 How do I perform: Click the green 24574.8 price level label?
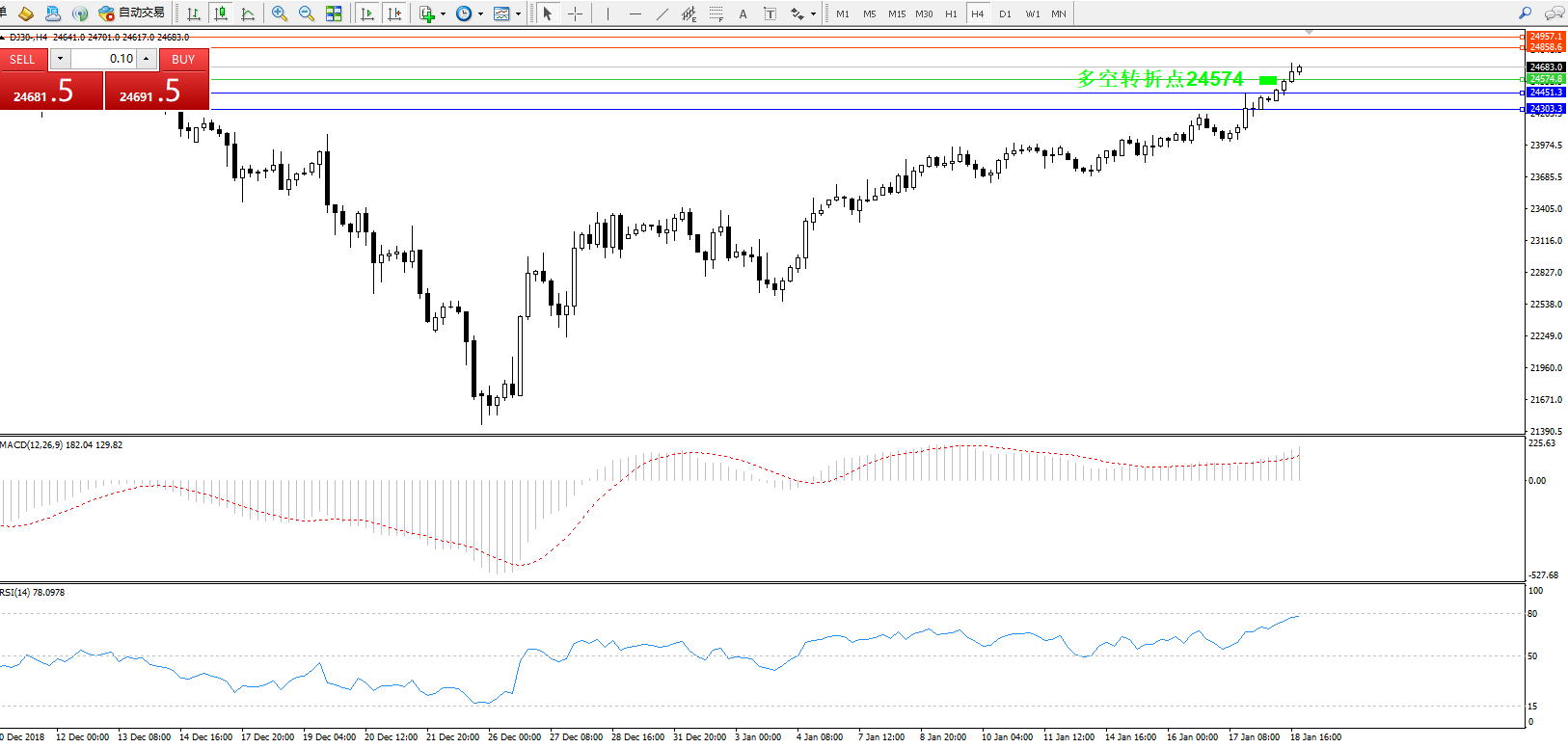click(x=1546, y=79)
